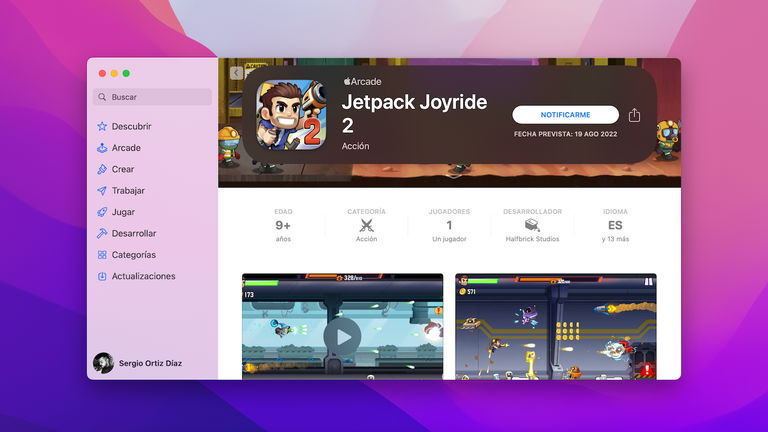Click the Trabajar paper plane icon
This screenshot has height=432, width=768.
pos(102,191)
